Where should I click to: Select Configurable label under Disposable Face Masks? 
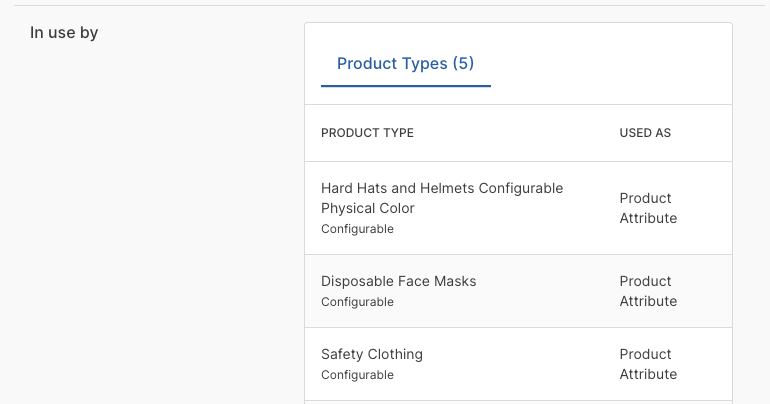[357, 302]
